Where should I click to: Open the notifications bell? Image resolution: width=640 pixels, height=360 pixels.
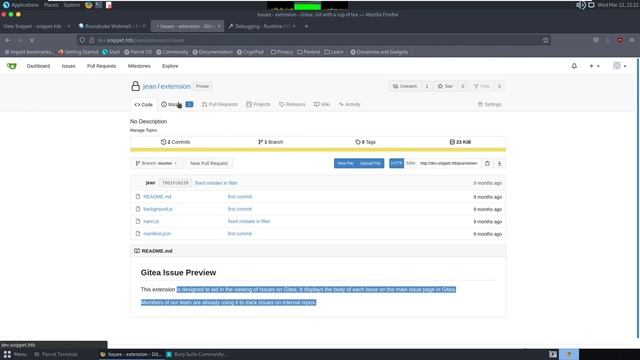click(574, 66)
